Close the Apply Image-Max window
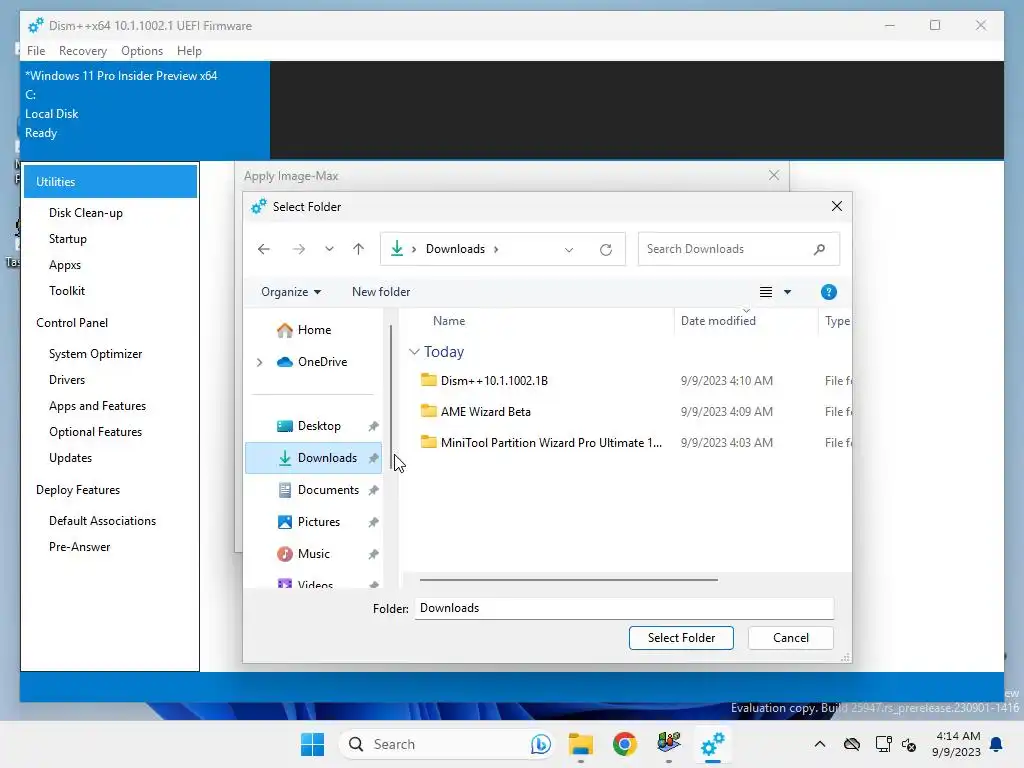Image resolution: width=1024 pixels, height=768 pixels. pyautogui.click(x=774, y=176)
